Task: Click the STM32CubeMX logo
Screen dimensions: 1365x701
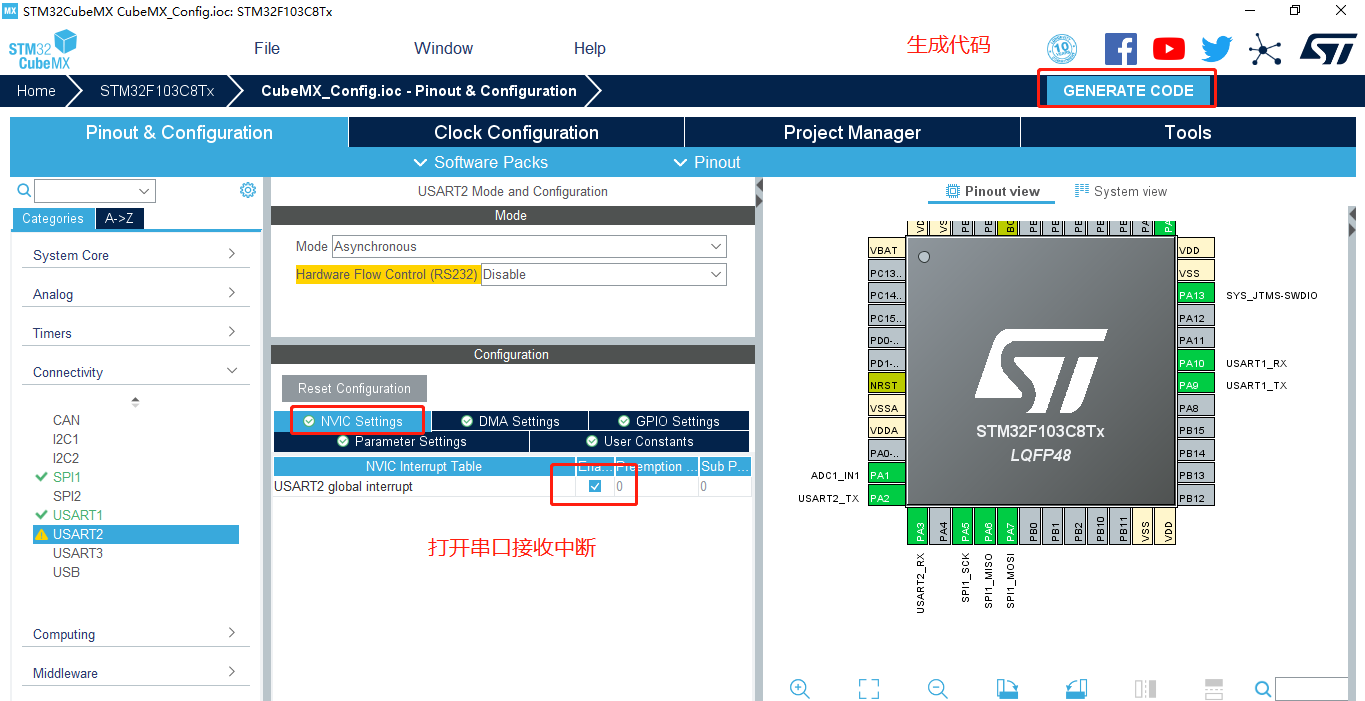Action: (x=43, y=50)
